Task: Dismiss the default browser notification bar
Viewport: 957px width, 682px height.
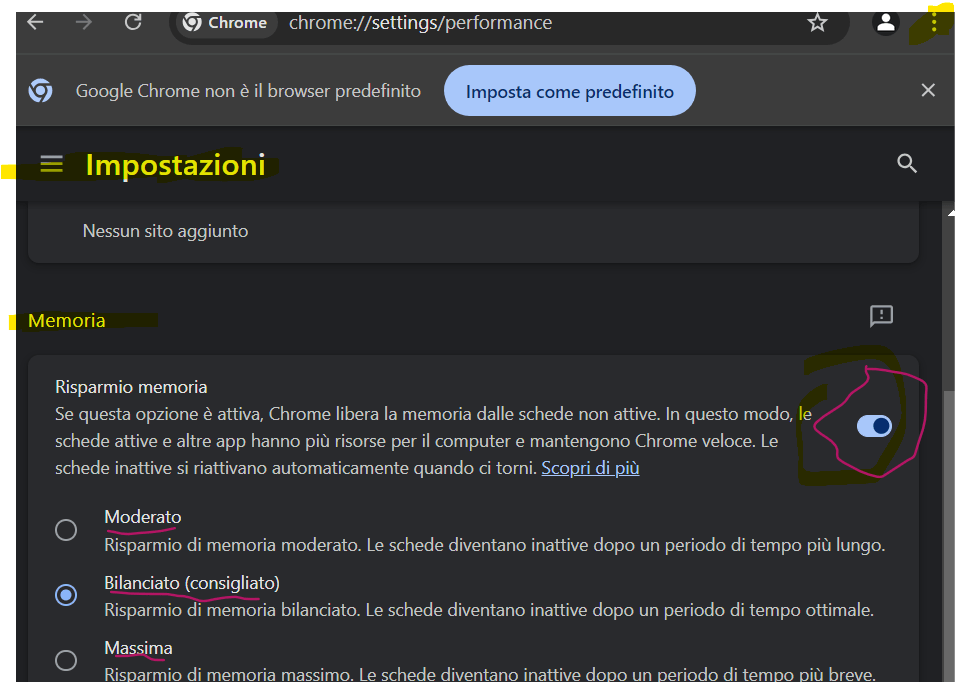Action: click(928, 91)
